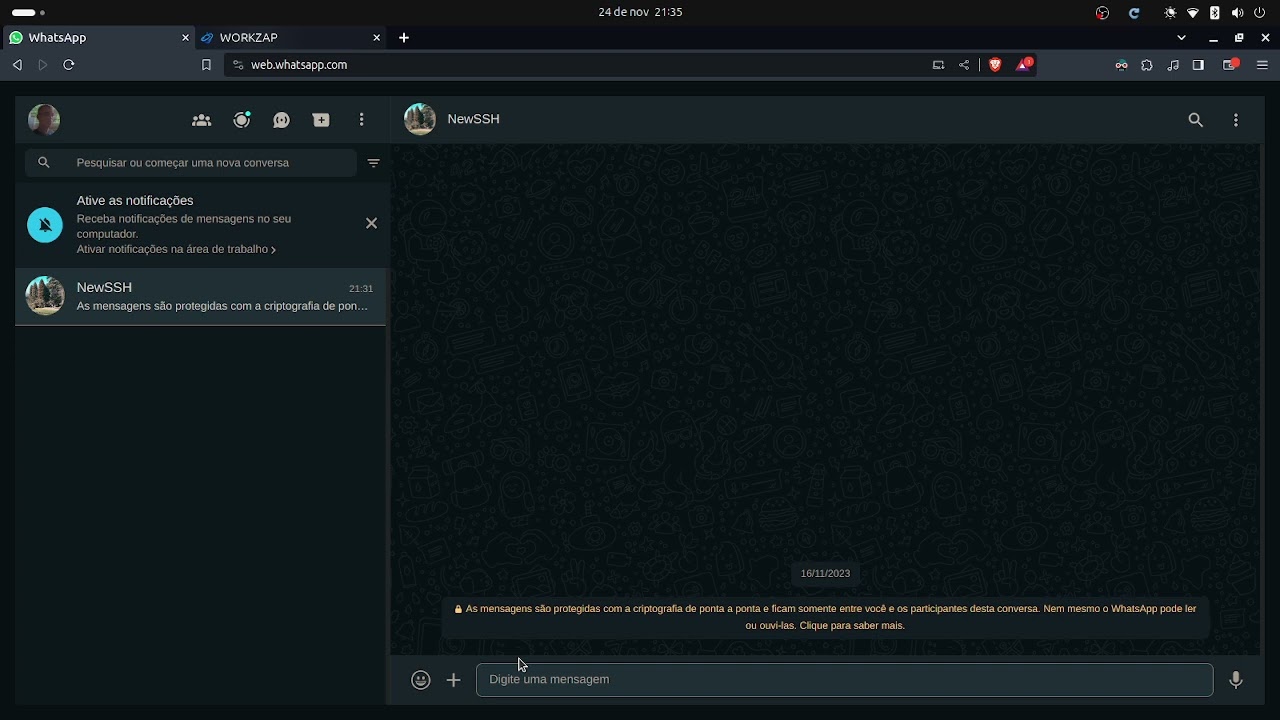The height and width of the screenshot is (720, 1280).
Task: Open the media control music-note icon
Action: click(x=1173, y=65)
